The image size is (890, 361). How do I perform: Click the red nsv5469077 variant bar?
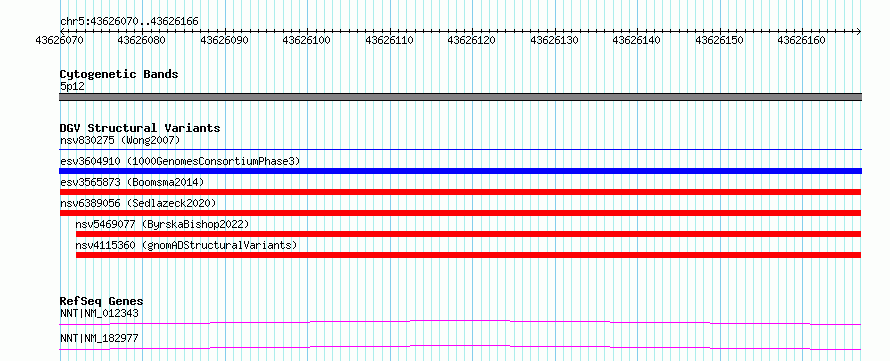click(468, 234)
